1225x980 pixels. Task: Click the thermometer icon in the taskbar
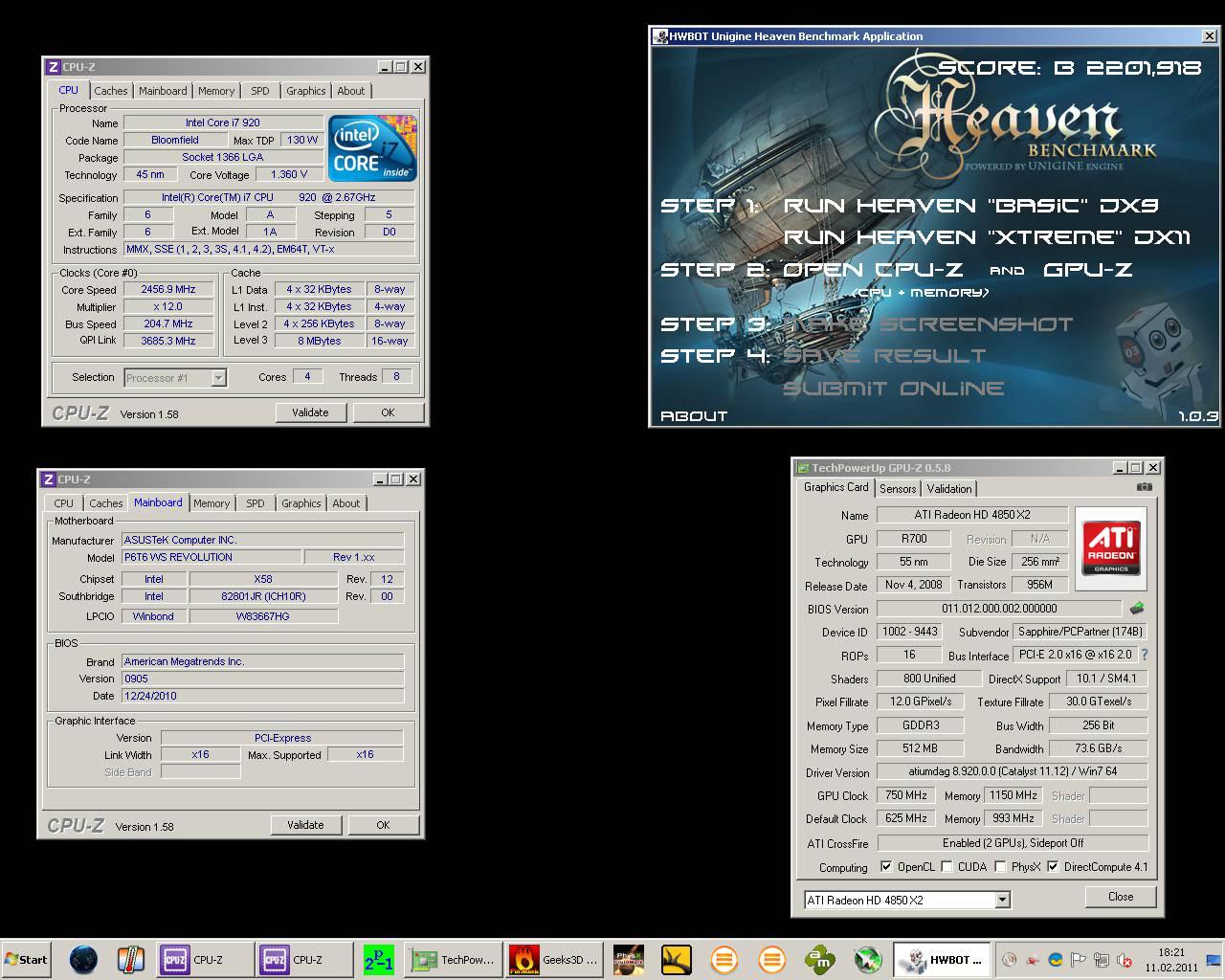click(x=131, y=959)
